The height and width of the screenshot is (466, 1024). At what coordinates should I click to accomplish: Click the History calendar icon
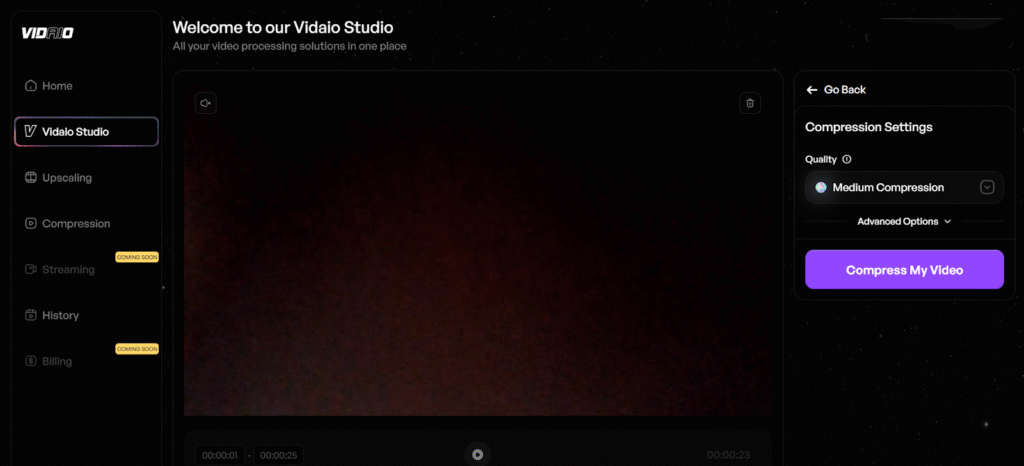[31, 316]
